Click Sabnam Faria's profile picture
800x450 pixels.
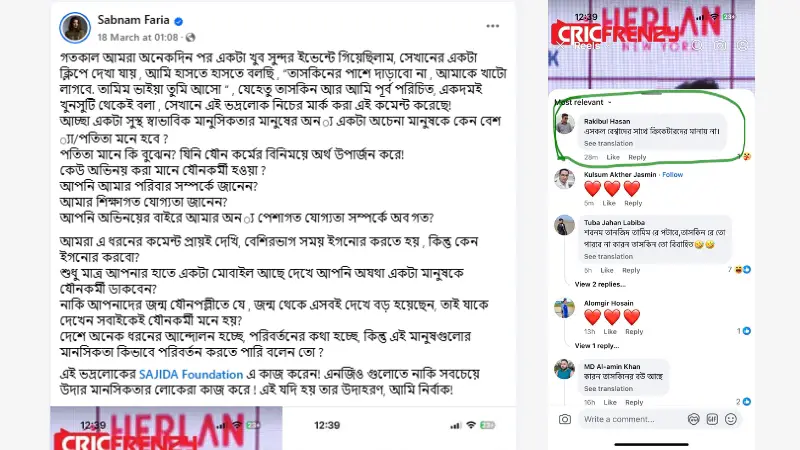(75, 28)
